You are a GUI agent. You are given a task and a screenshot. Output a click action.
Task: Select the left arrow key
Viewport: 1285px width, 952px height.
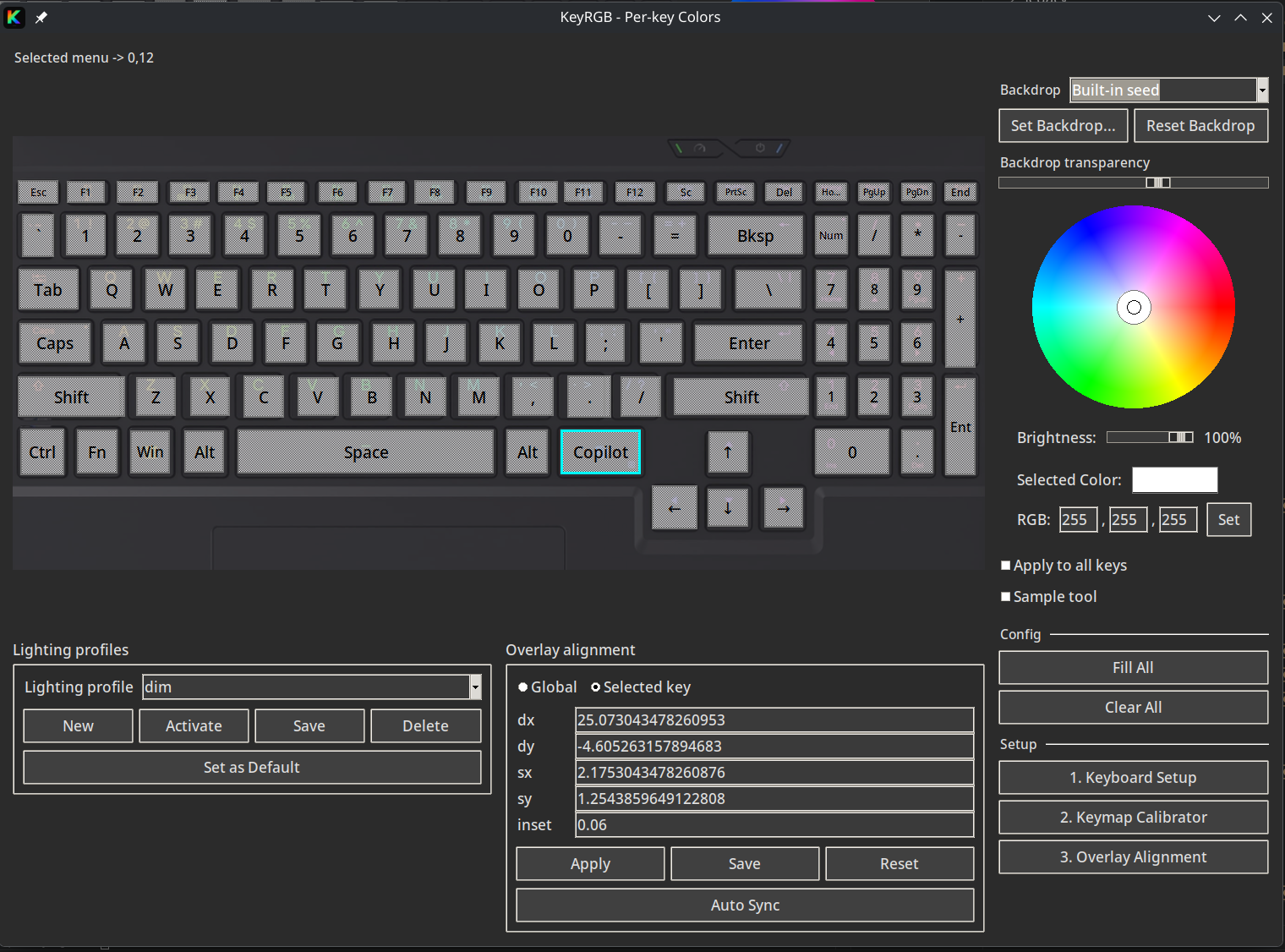(674, 508)
